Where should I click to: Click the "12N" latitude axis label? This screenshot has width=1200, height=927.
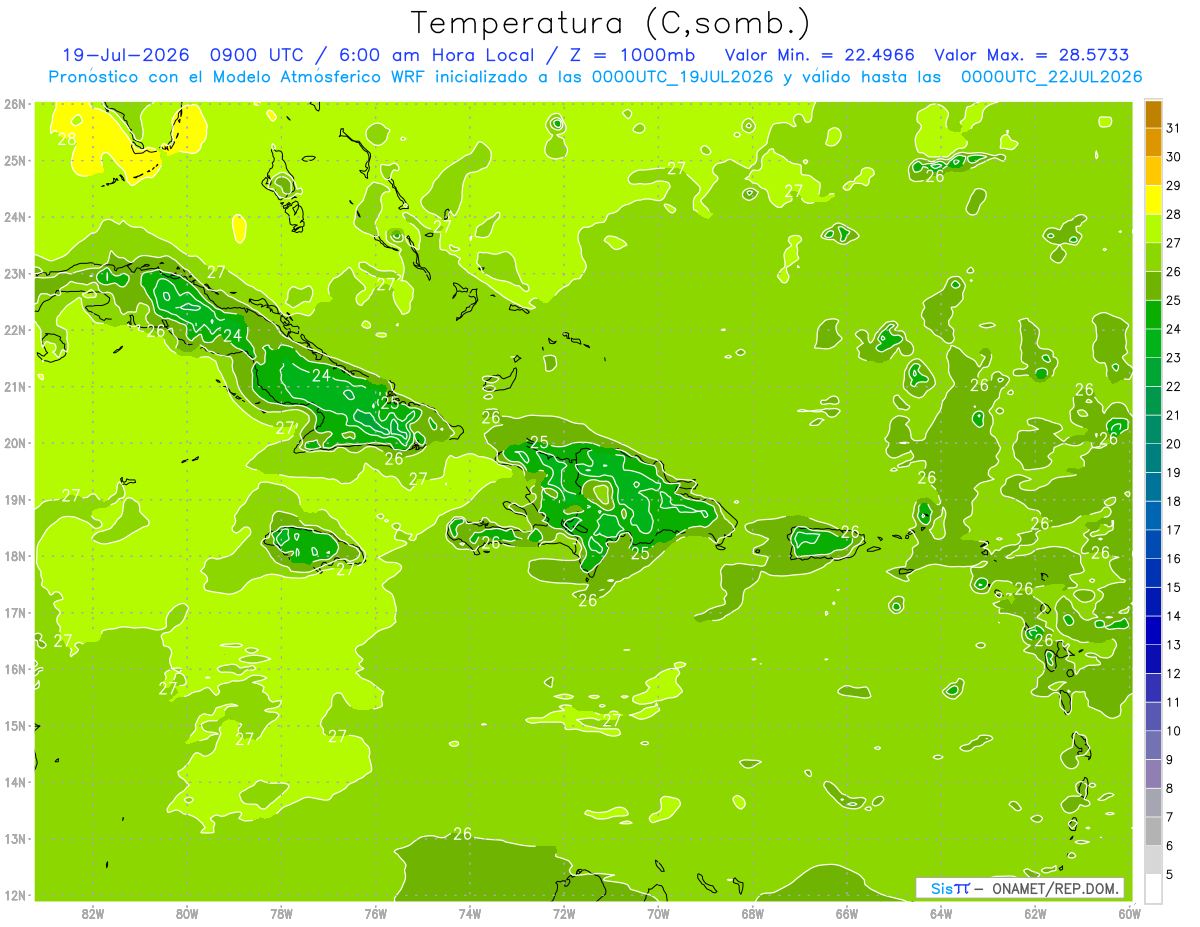pos(15,895)
